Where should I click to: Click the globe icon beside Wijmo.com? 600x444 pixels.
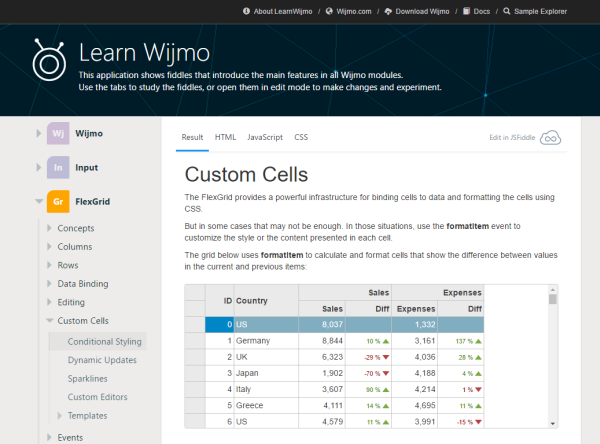[329, 11]
